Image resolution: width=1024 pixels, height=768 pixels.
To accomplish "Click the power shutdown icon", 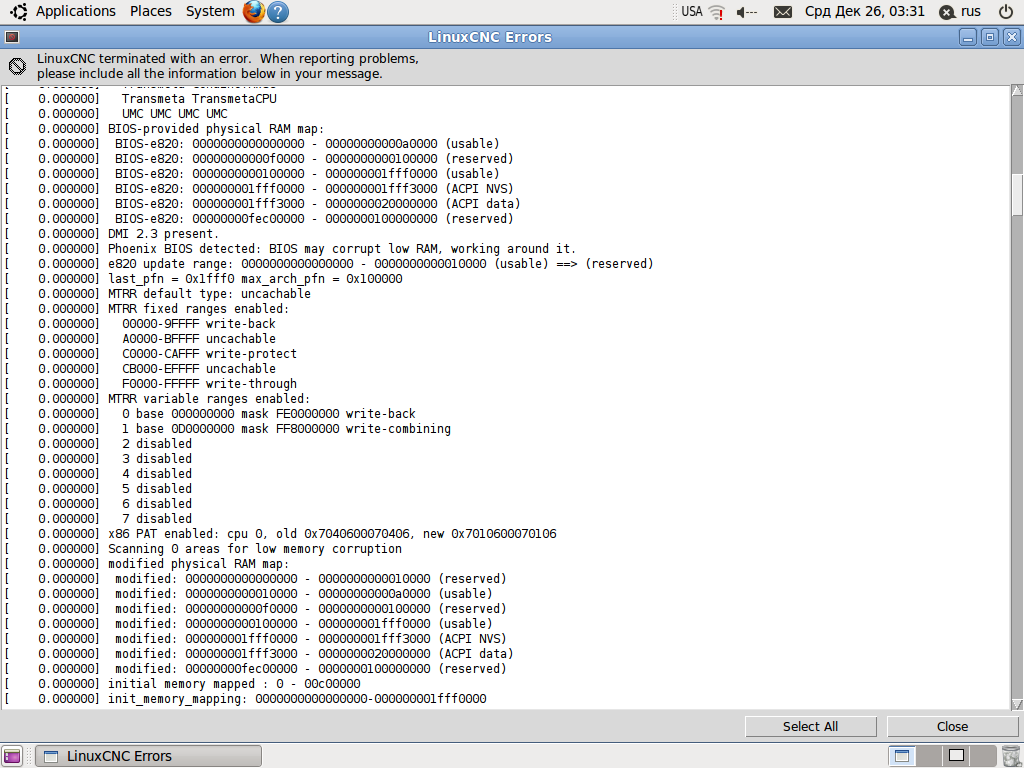I will tap(1006, 11).
